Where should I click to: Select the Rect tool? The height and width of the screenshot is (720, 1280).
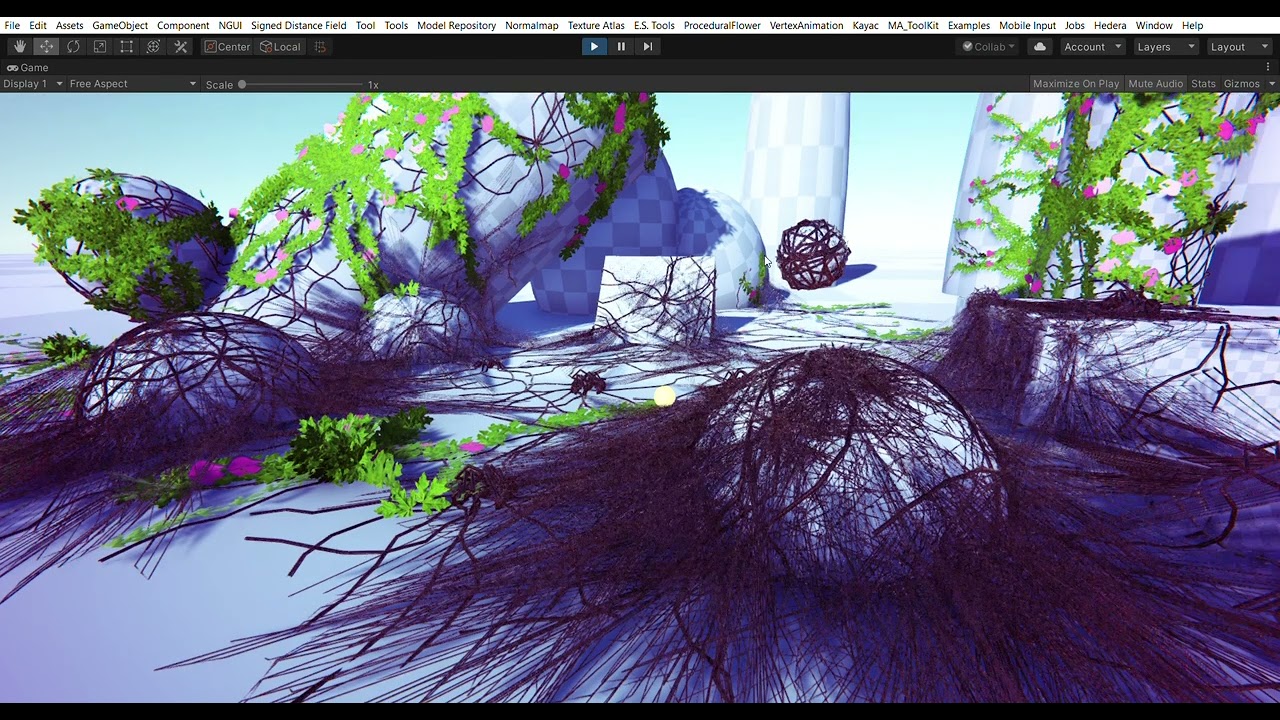(x=127, y=47)
